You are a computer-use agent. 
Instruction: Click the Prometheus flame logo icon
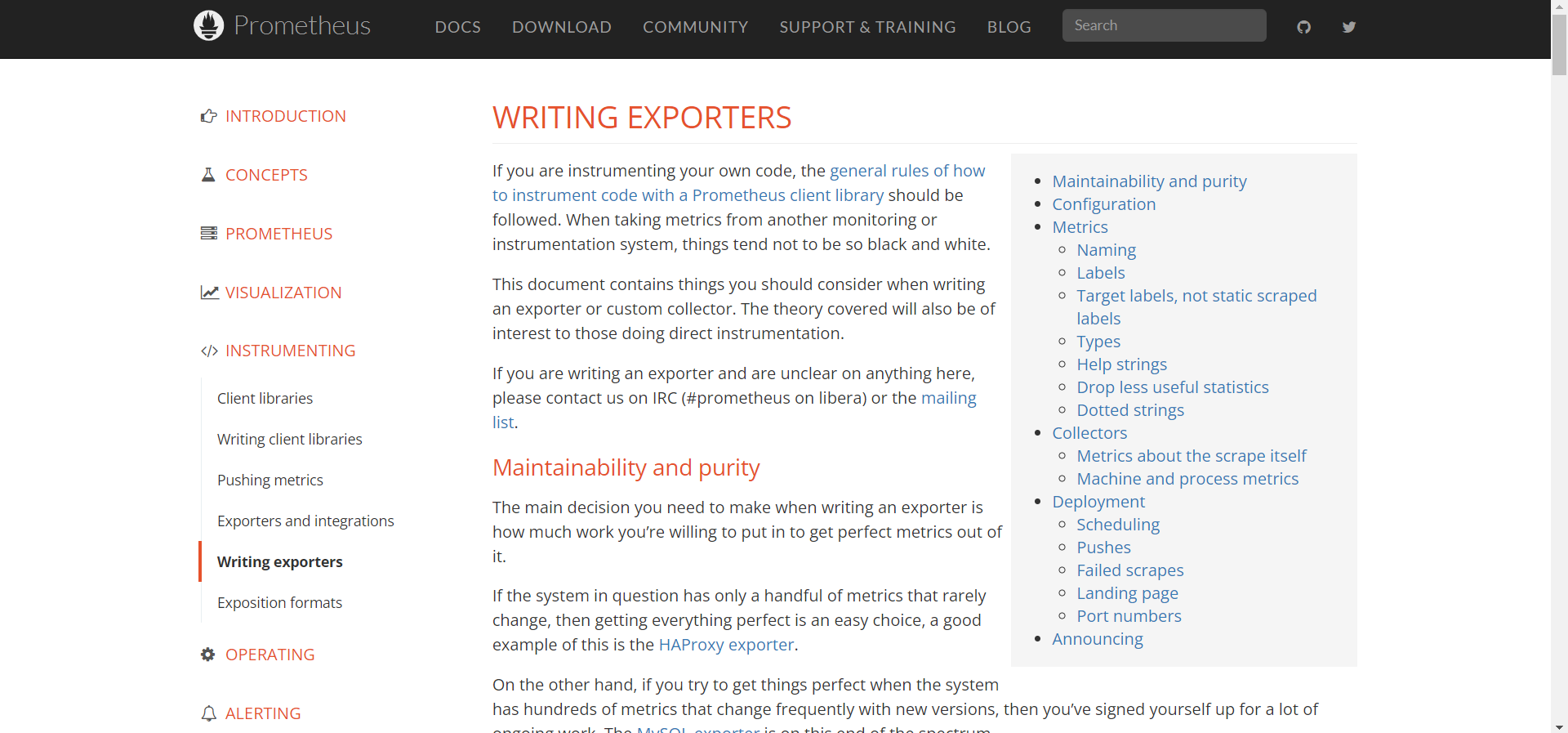208,25
